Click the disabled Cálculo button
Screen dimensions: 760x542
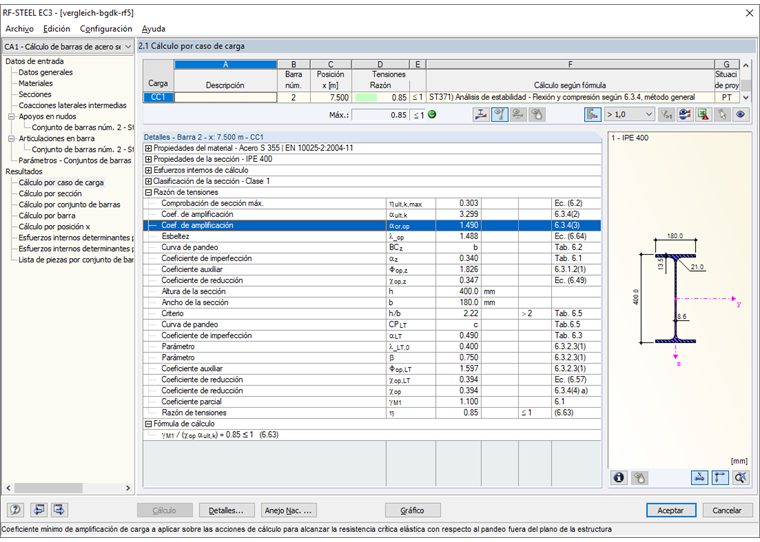tap(165, 510)
